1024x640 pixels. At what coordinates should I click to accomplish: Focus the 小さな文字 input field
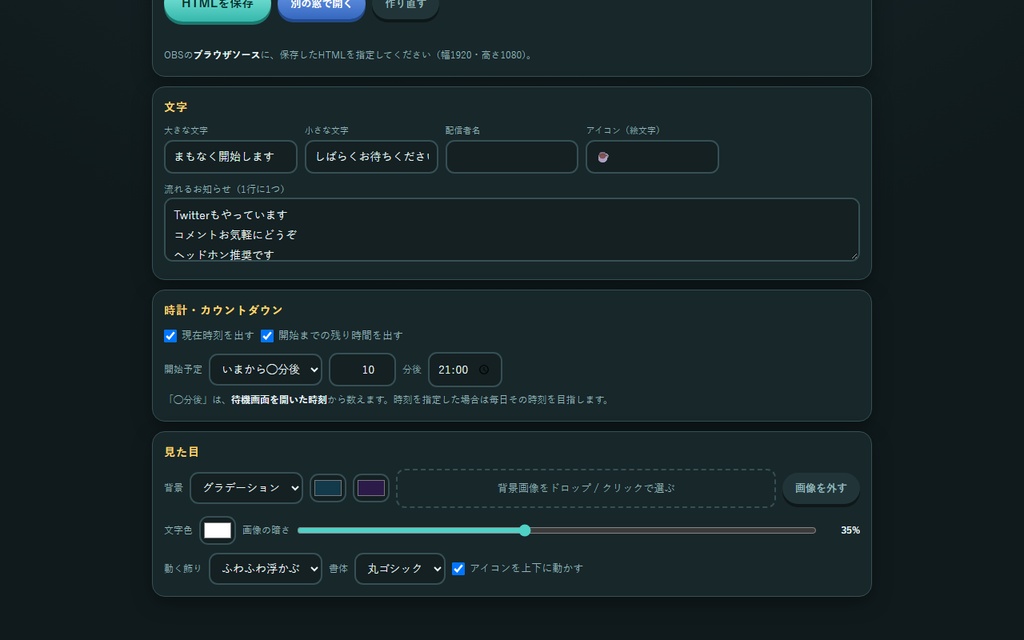pyautogui.click(x=371, y=157)
